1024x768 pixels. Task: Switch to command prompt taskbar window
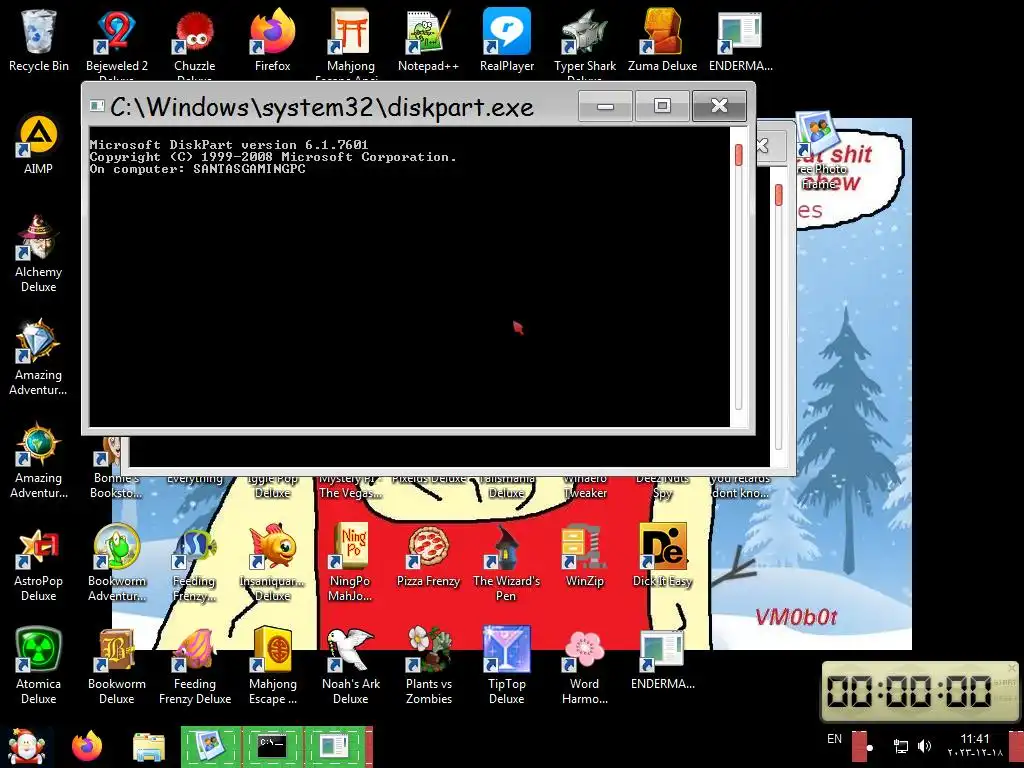tap(272, 746)
